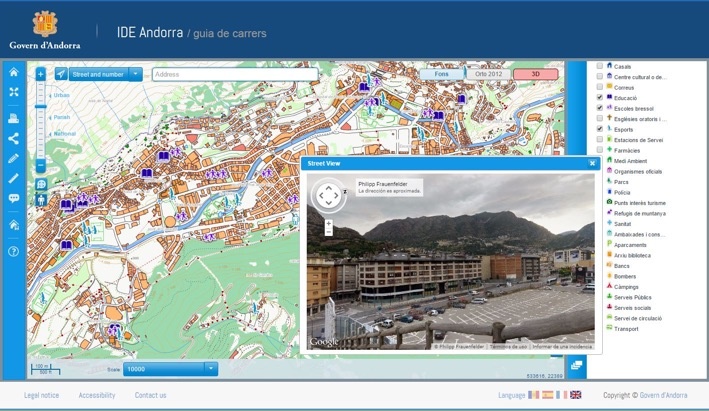Switch to the 3D view tab
Image resolution: width=709 pixels, height=411 pixels.
[x=535, y=74]
